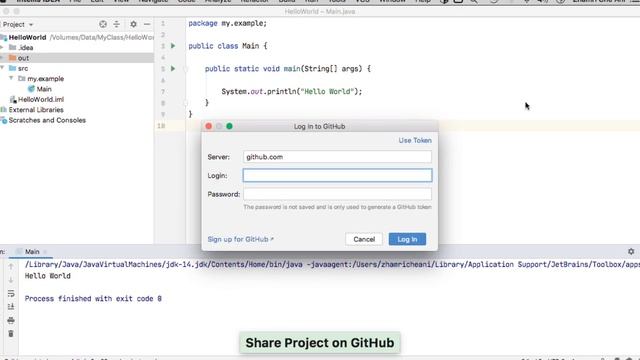Click green zoom button on GitHub dialog
This screenshot has width=640, height=360.
coord(229,127)
